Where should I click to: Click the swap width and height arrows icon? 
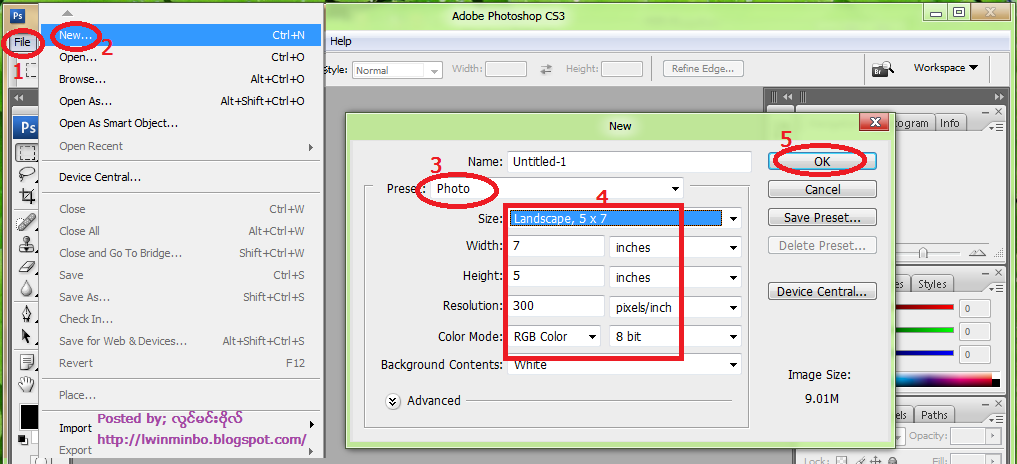click(546, 69)
